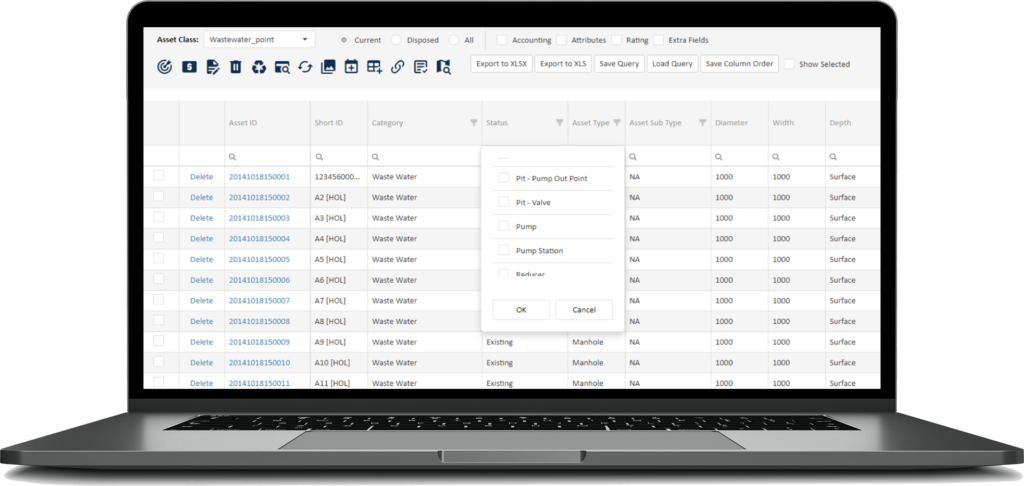Click the Asset ID search field

point(265,157)
